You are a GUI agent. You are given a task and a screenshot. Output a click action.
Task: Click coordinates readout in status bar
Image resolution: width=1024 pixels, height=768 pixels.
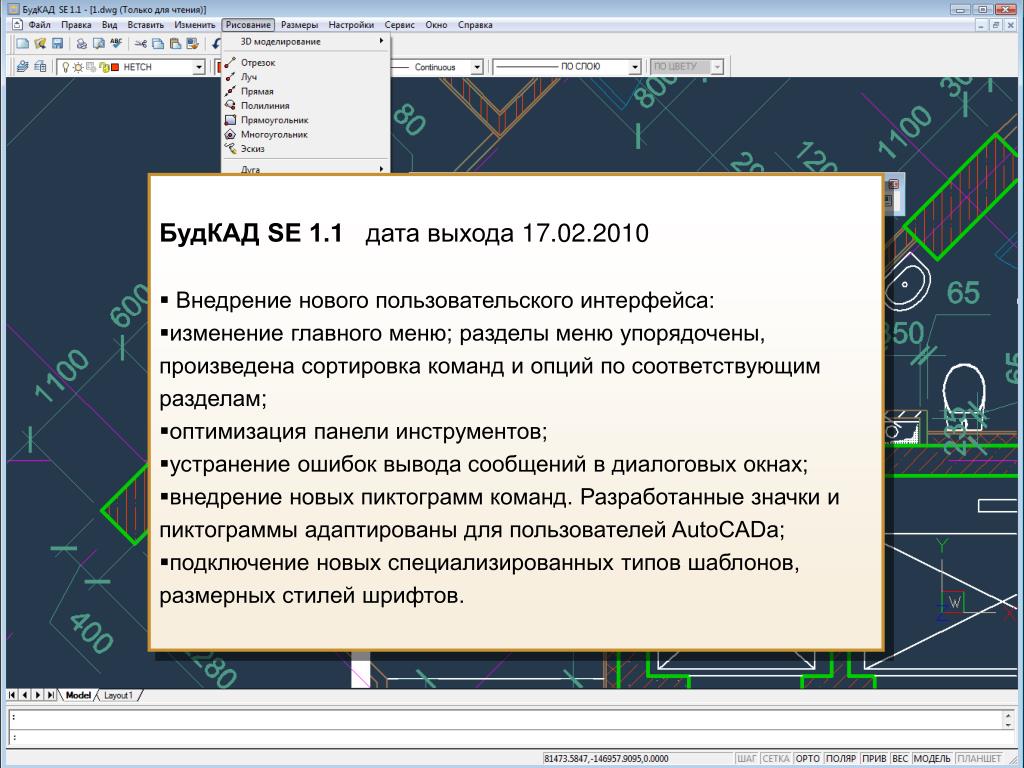click(x=605, y=759)
